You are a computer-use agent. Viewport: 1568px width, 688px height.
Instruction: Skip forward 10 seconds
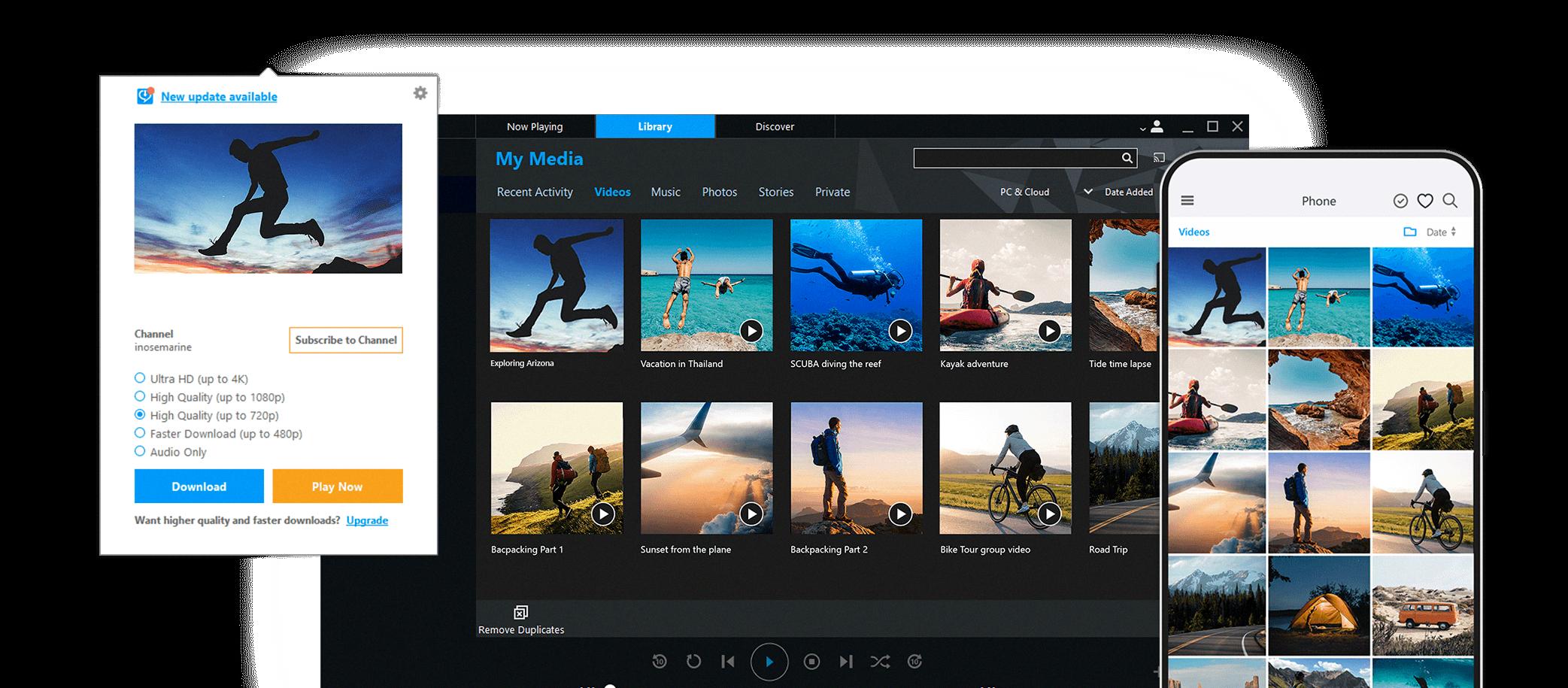pyautogui.click(x=914, y=662)
